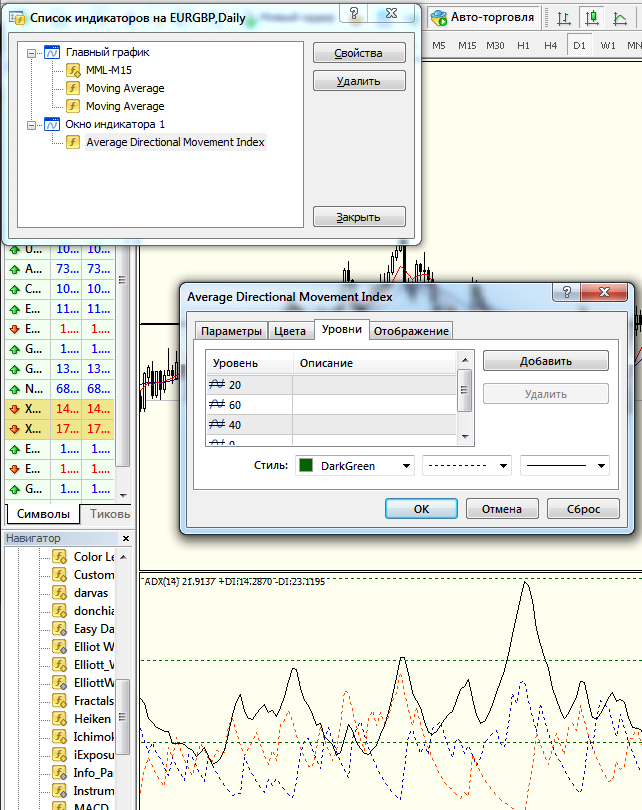The height and width of the screenshot is (810, 642).
Task: Click the DarkGreen color swatch
Action: tap(306, 465)
